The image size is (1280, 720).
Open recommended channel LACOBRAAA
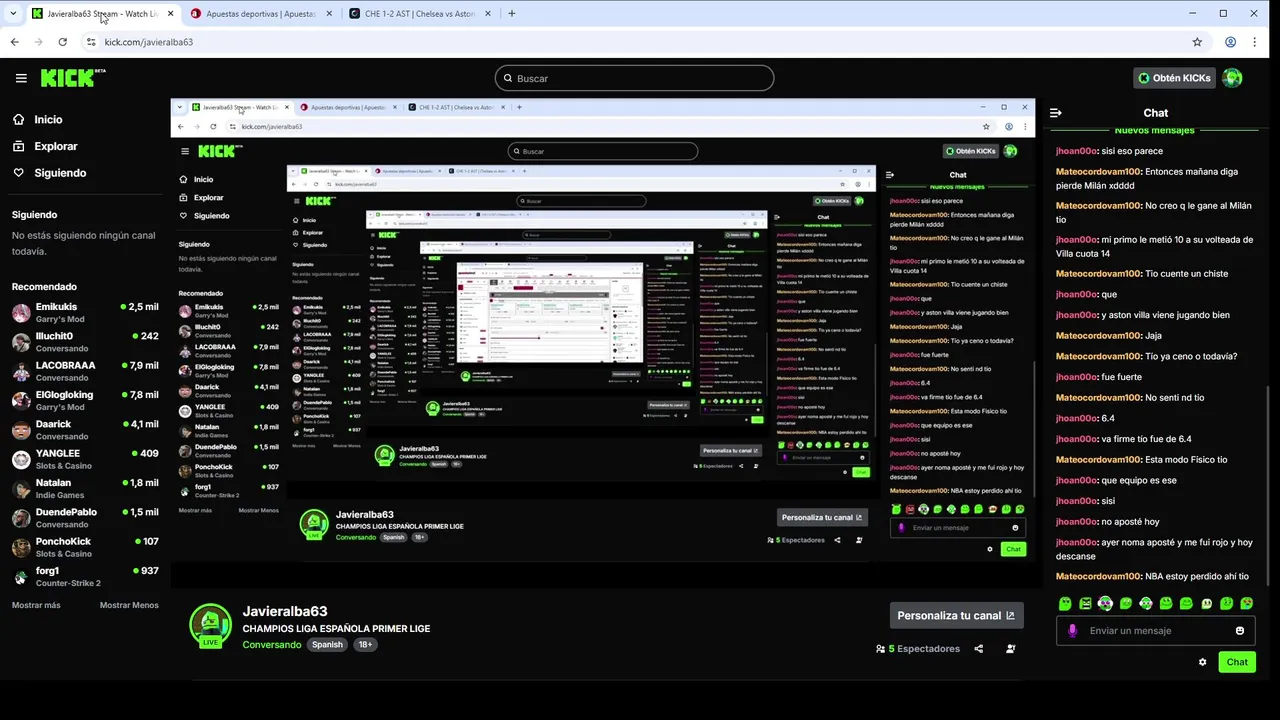(x=85, y=371)
